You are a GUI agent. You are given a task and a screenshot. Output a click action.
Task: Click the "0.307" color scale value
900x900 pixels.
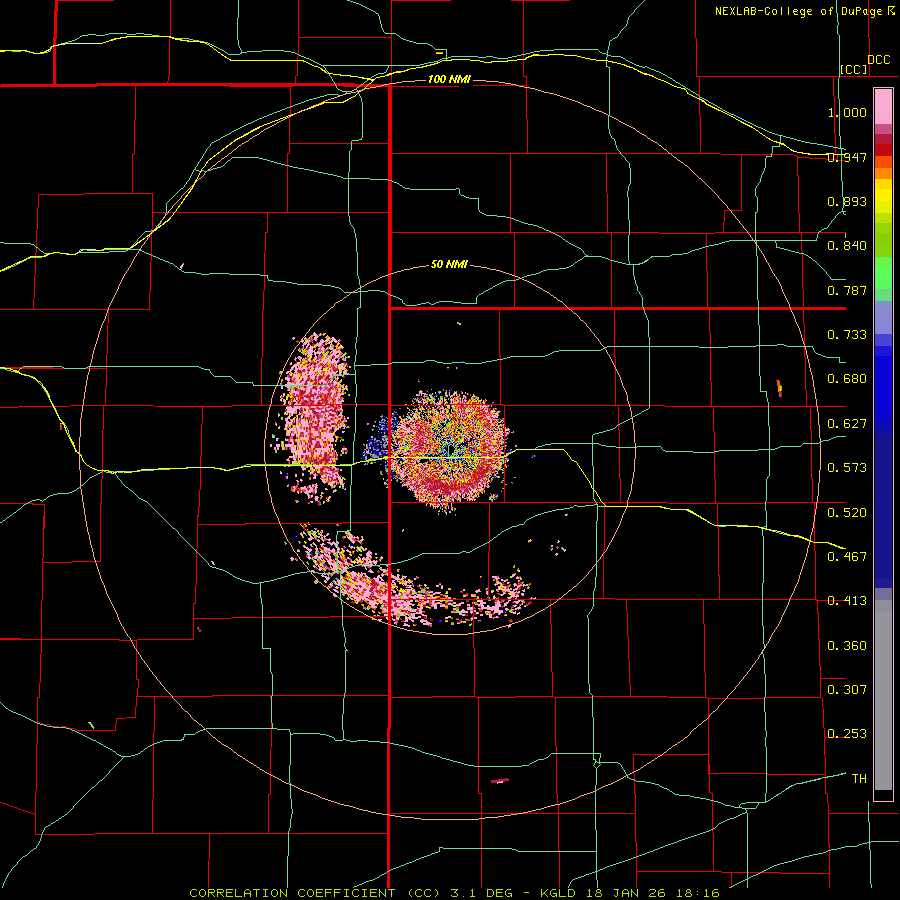point(847,689)
